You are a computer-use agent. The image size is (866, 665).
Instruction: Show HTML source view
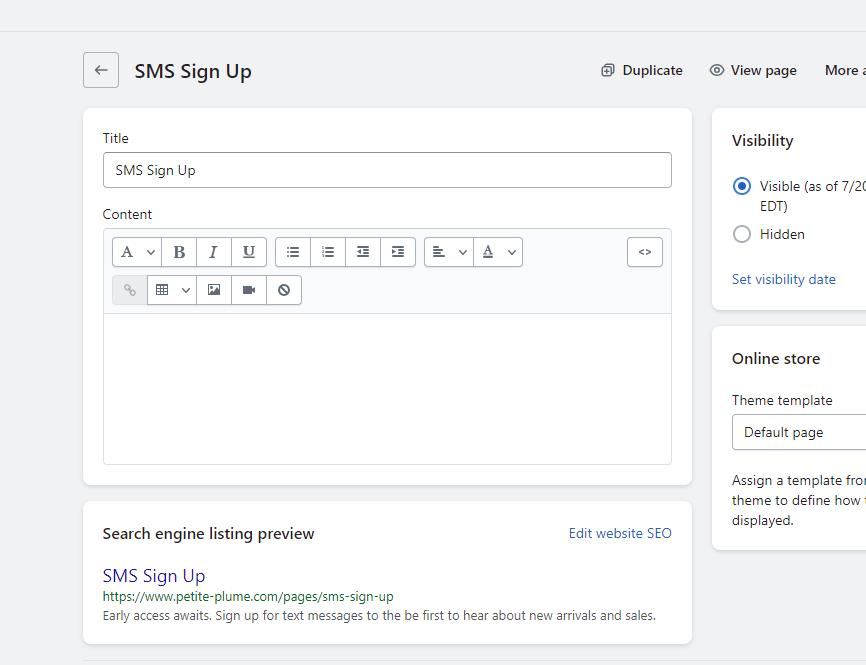click(x=645, y=252)
